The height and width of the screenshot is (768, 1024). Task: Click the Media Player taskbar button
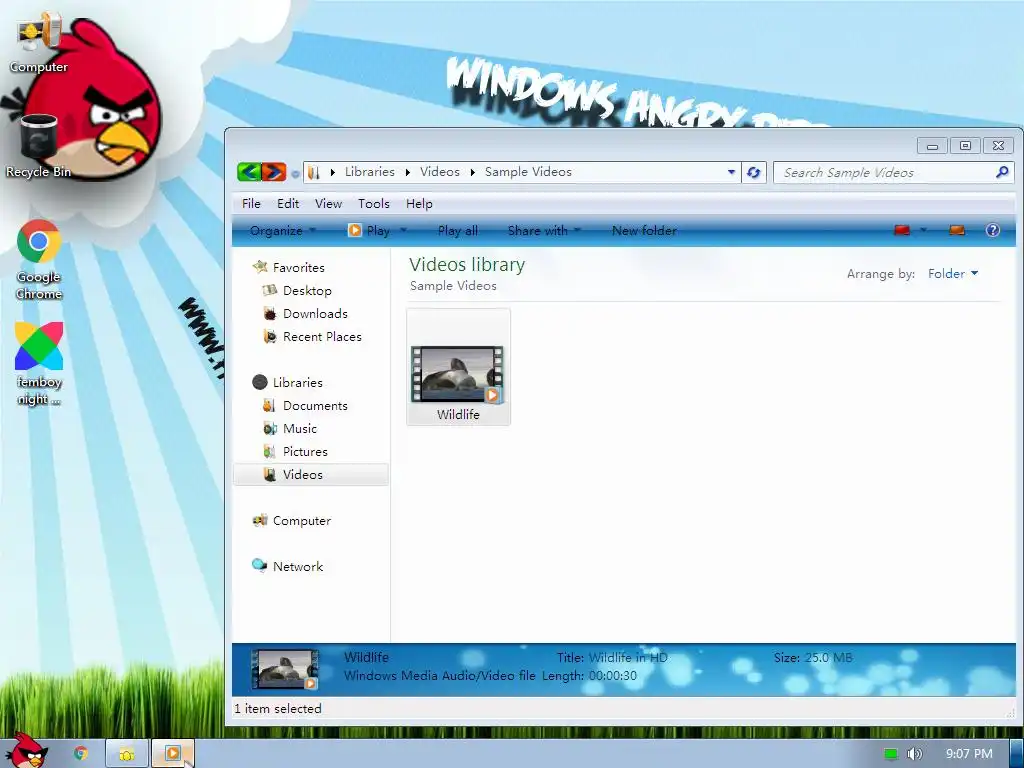(173, 754)
